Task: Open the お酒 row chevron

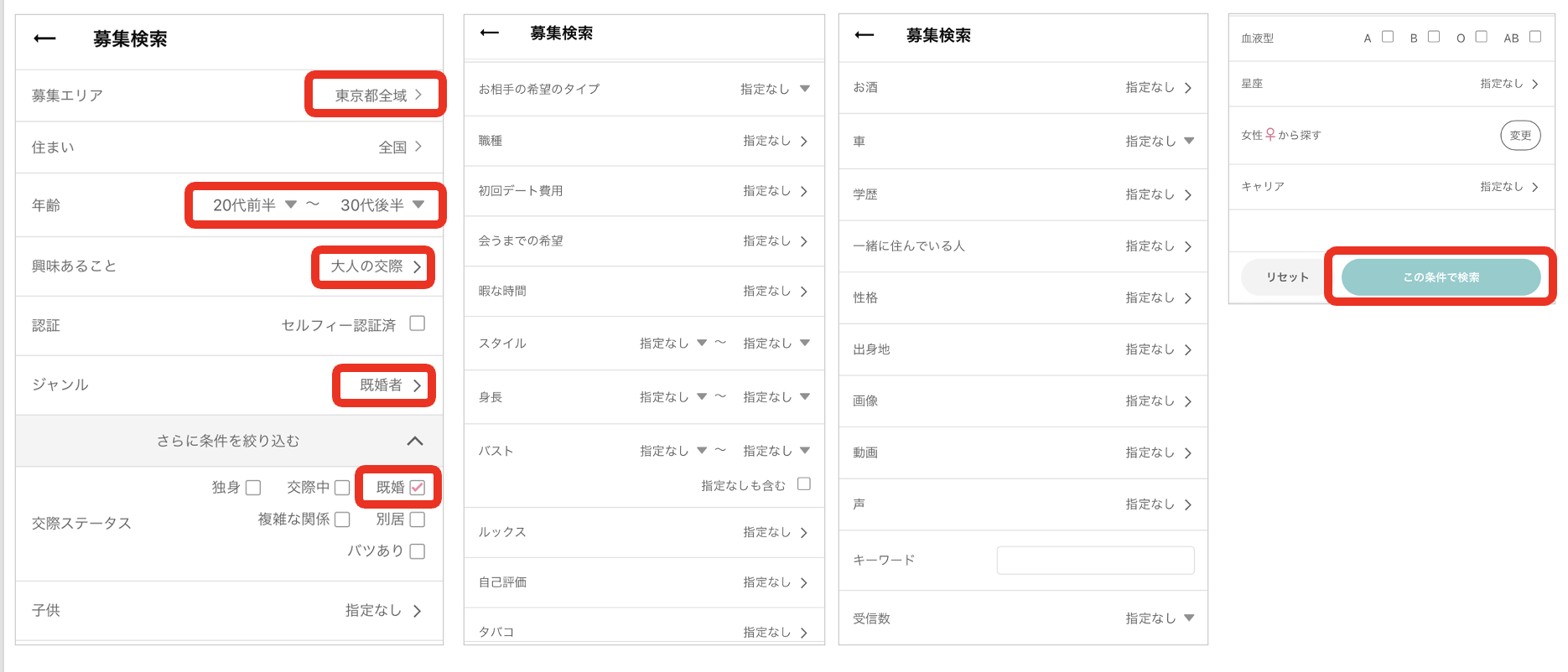Action: (x=1187, y=87)
